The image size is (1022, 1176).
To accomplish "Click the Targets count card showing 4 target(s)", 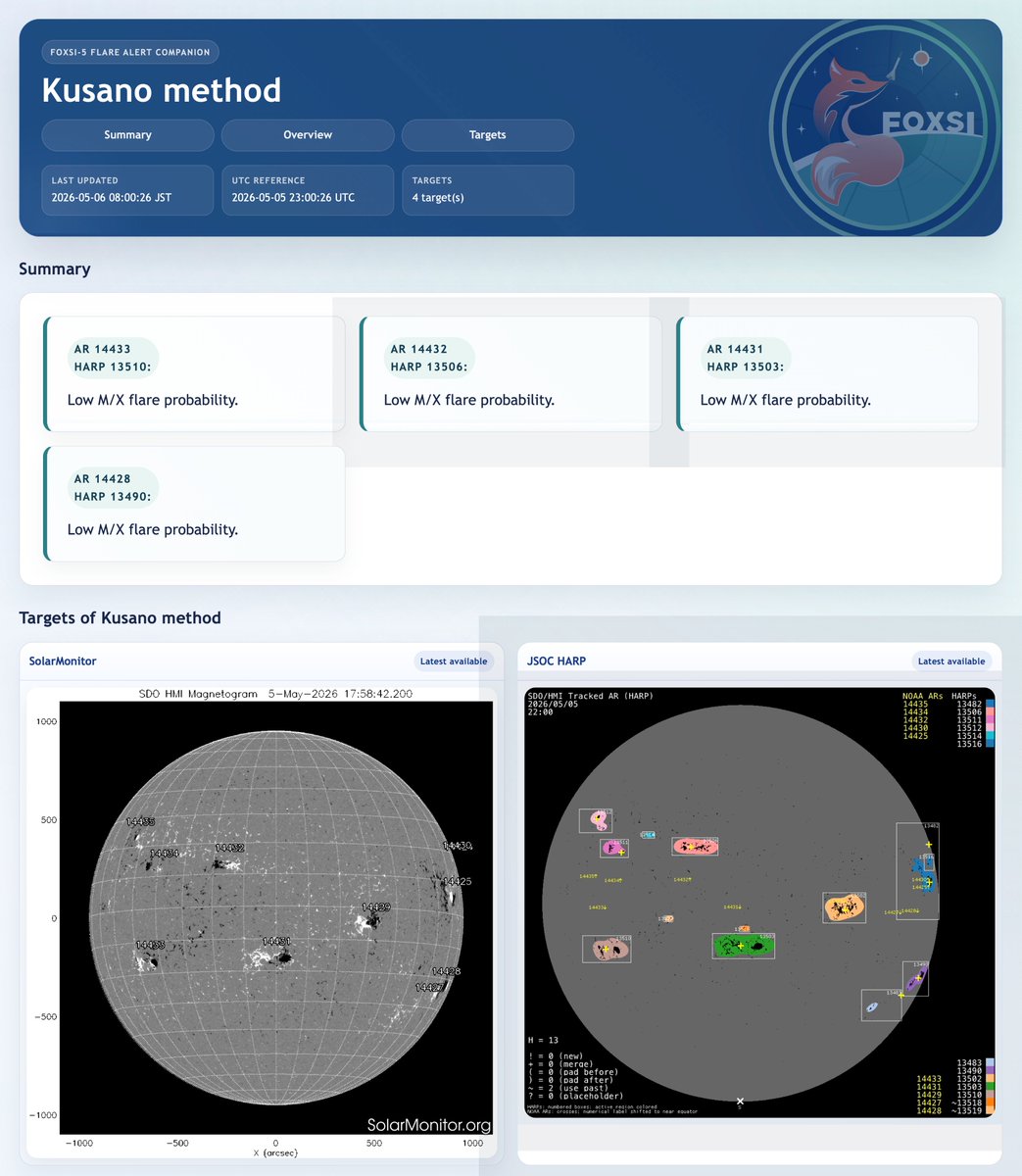I will [x=487, y=190].
